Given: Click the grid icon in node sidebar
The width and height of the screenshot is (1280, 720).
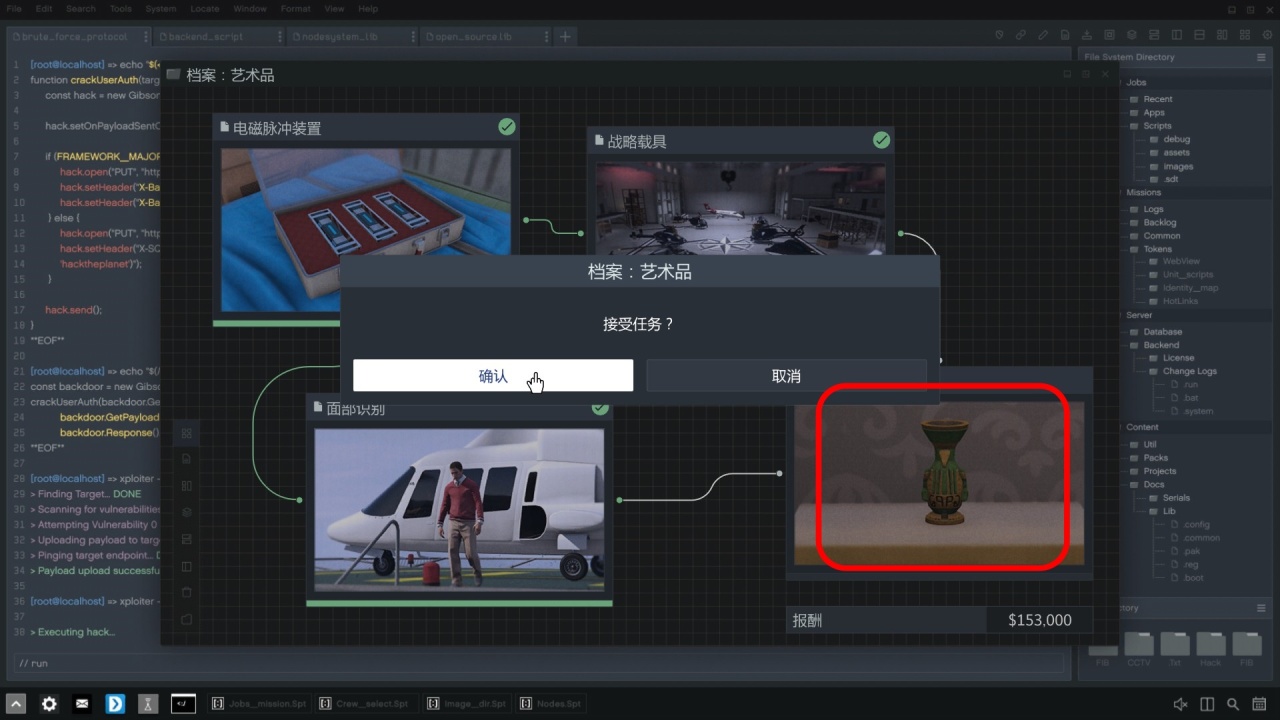Looking at the screenshot, I should (186, 433).
